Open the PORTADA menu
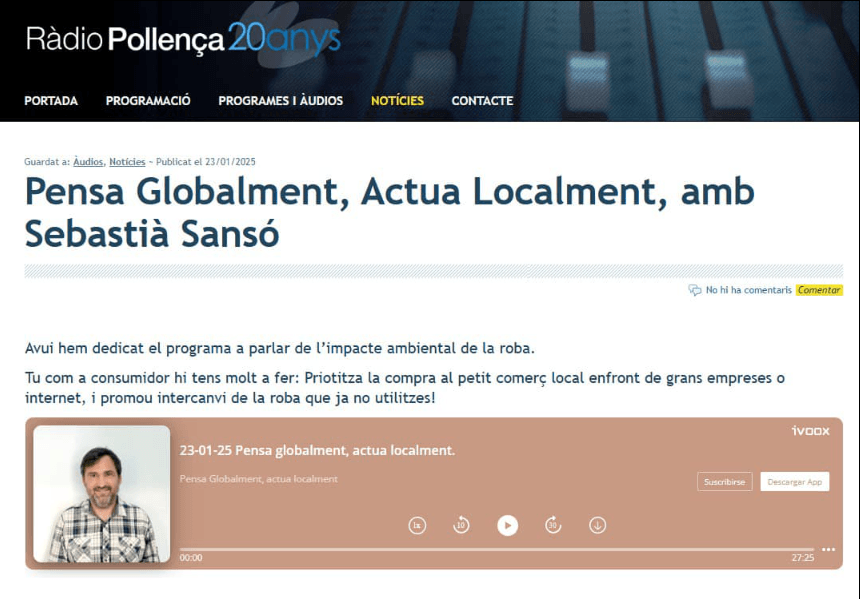Screen dimensions: 860x599 pyautogui.click(x=50, y=100)
